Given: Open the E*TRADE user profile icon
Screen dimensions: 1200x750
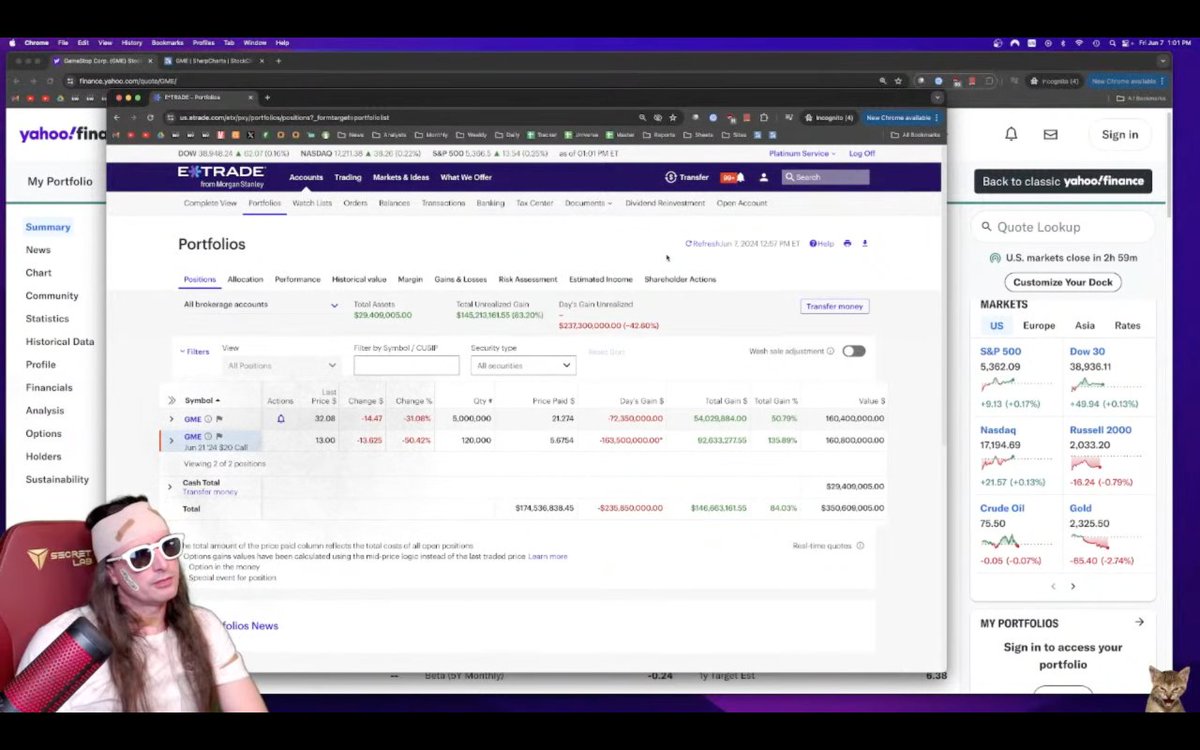Looking at the screenshot, I should (764, 177).
